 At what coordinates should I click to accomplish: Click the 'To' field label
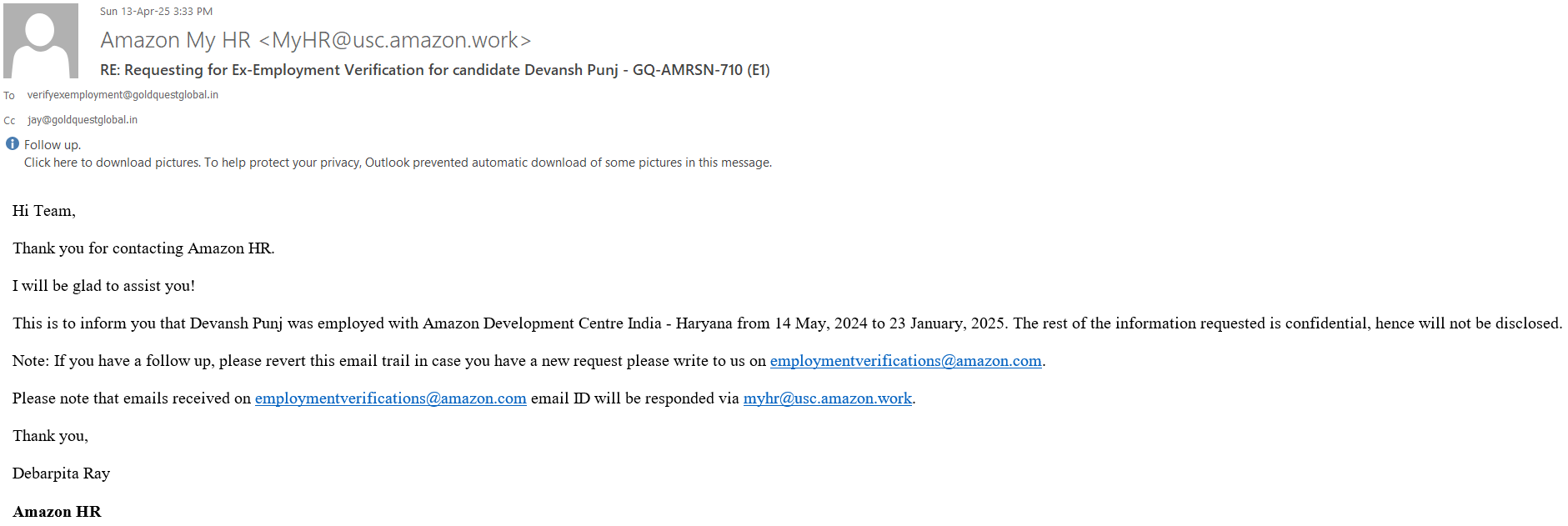click(x=9, y=96)
